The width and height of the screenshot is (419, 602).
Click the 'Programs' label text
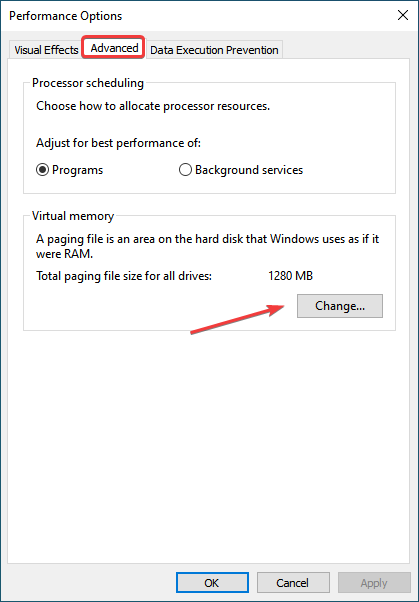[x=78, y=170]
